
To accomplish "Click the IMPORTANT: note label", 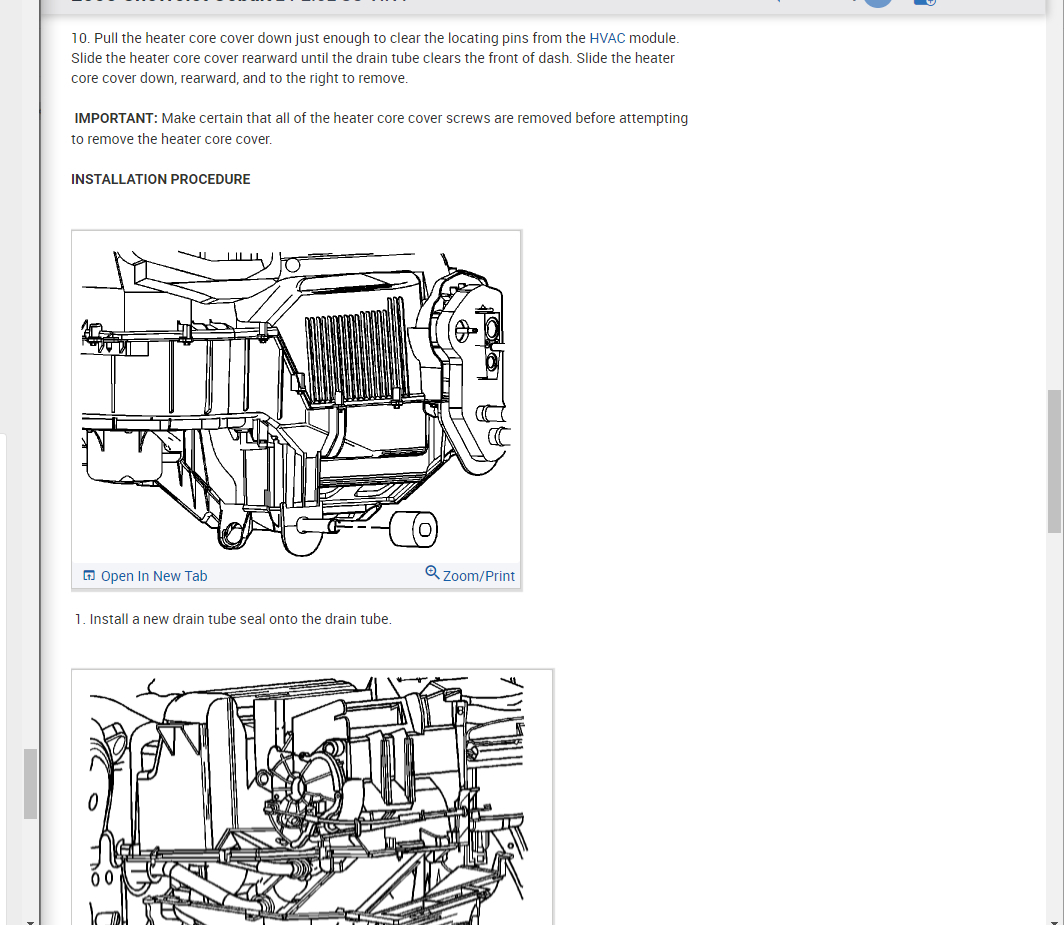I will tap(116, 118).
